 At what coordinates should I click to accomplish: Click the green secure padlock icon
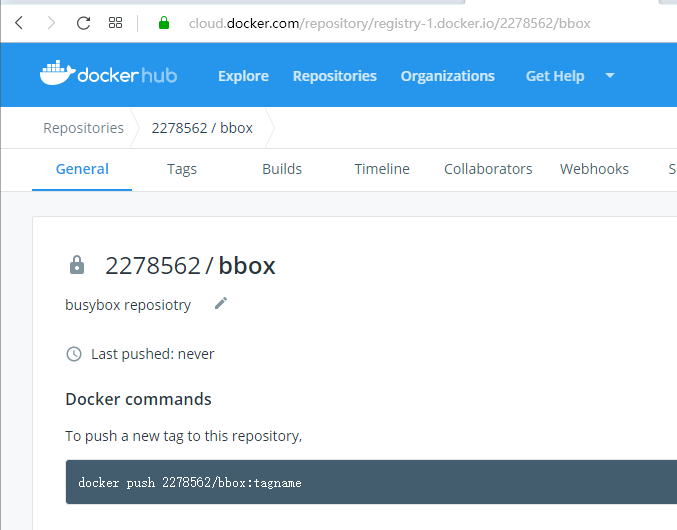coord(164,22)
